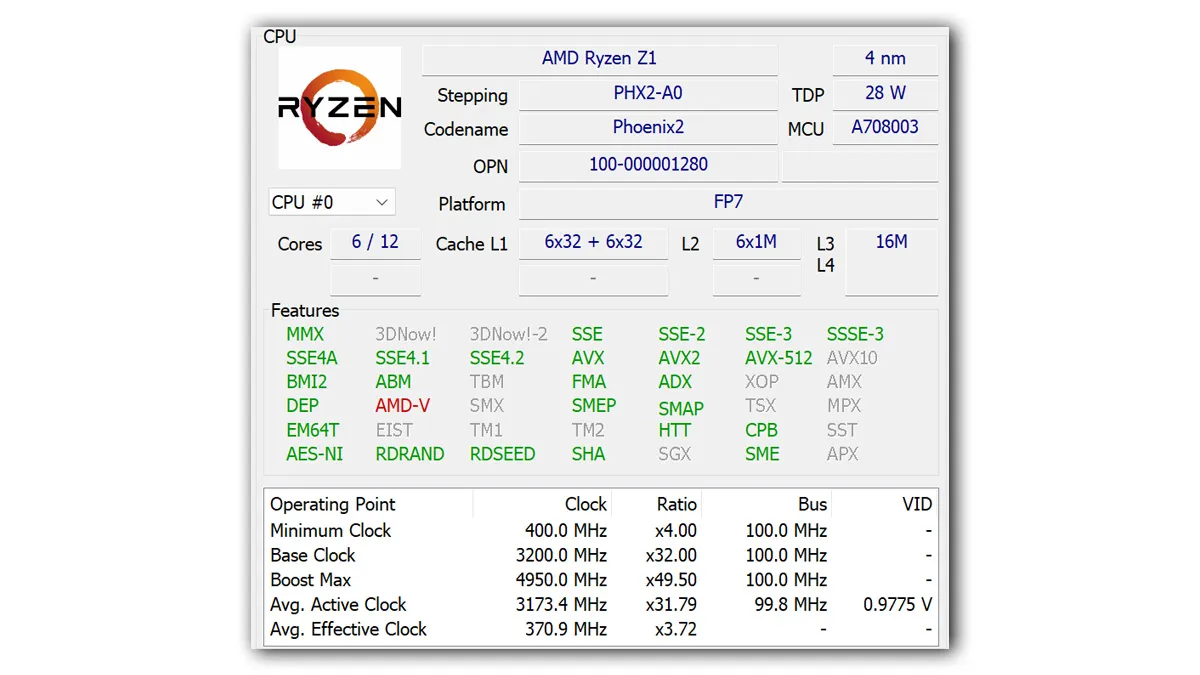Viewport: 1200px width, 675px height.
Task: Click the SMEP feature label
Action: (x=594, y=406)
